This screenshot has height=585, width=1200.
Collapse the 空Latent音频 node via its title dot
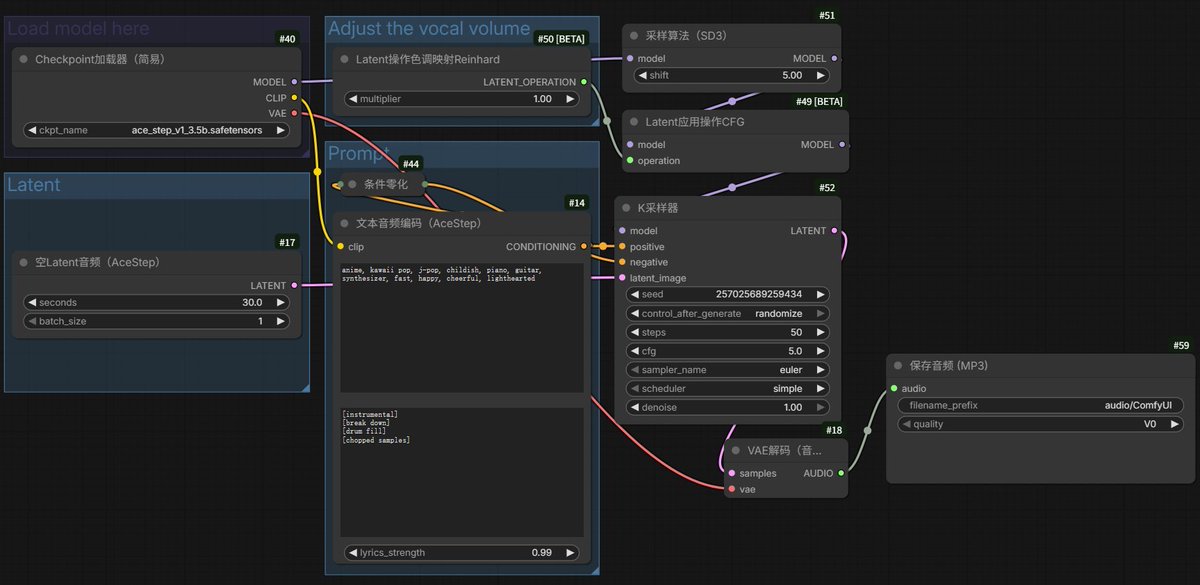tap(24, 262)
